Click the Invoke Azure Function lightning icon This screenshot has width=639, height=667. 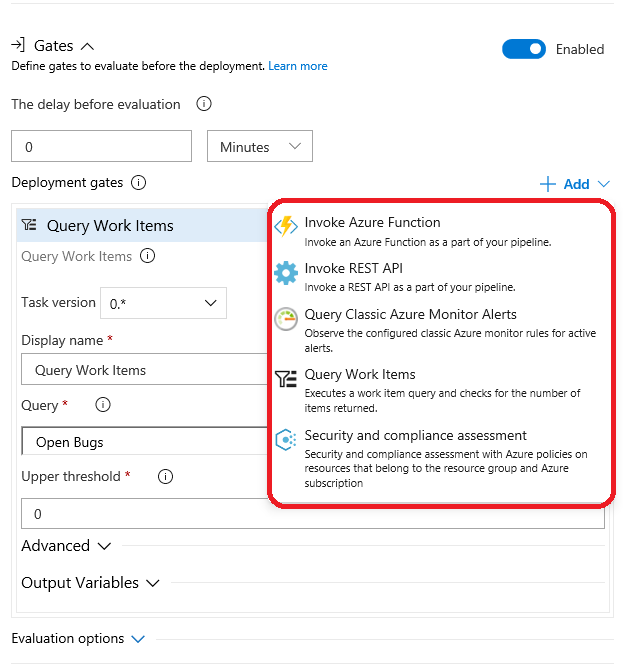click(x=286, y=226)
